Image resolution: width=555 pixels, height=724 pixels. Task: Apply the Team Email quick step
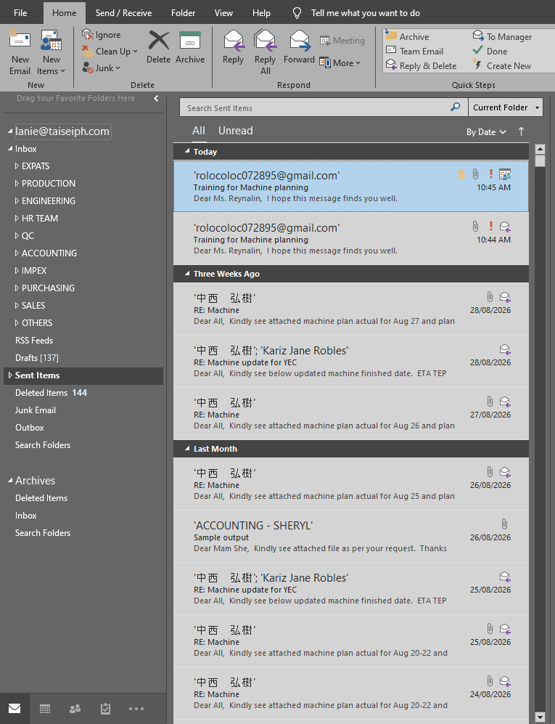tap(415, 51)
